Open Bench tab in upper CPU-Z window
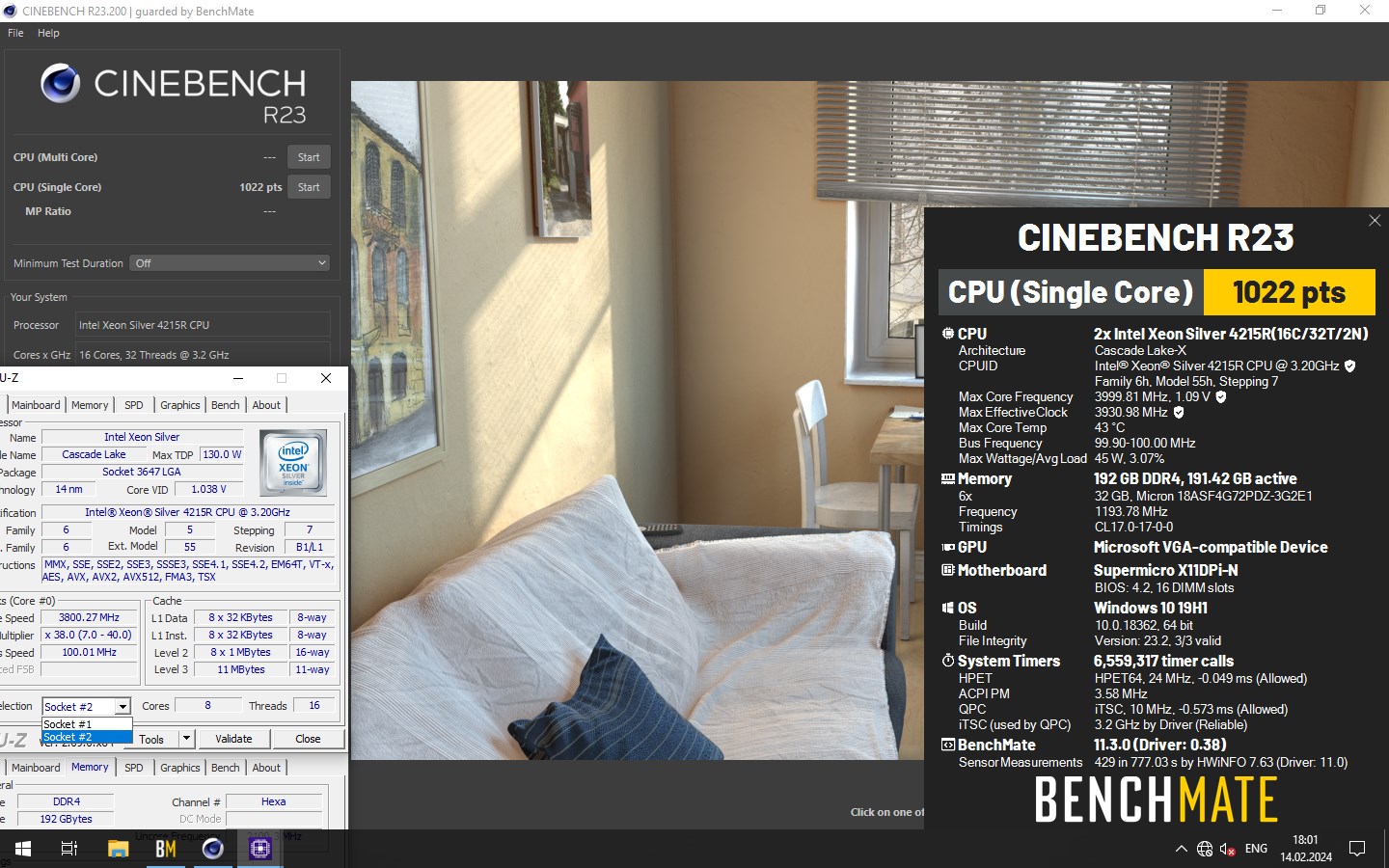 click(x=226, y=405)
